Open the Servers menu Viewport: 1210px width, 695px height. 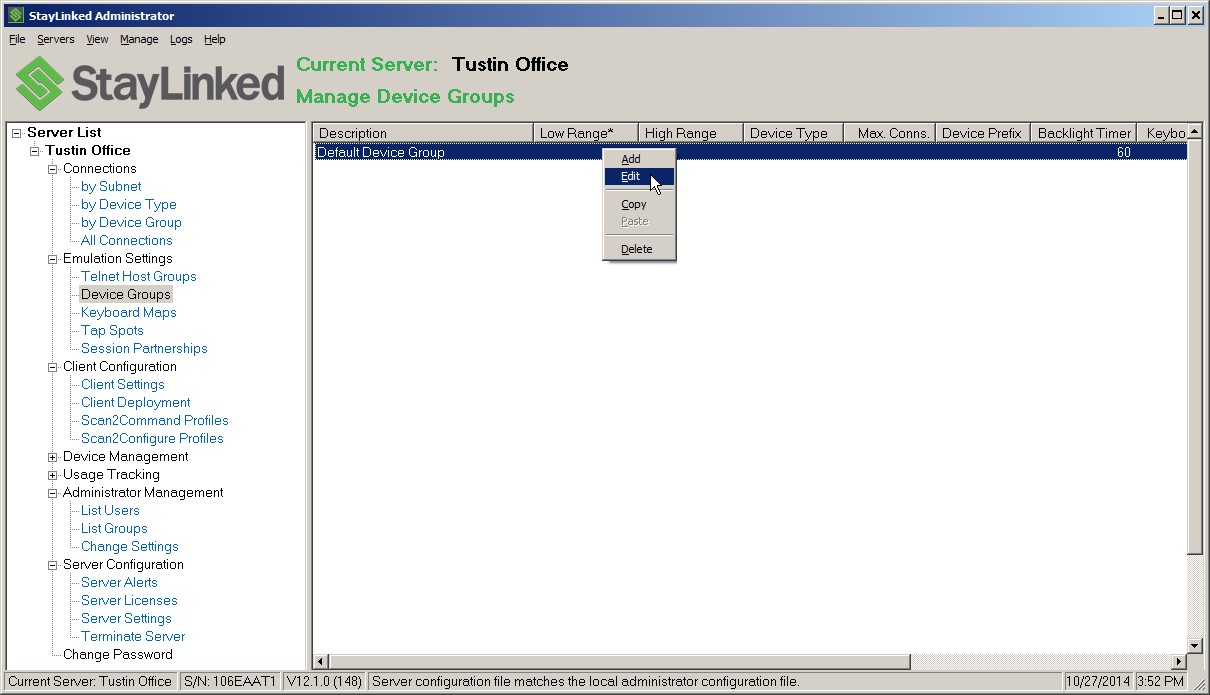click(55, 39)
